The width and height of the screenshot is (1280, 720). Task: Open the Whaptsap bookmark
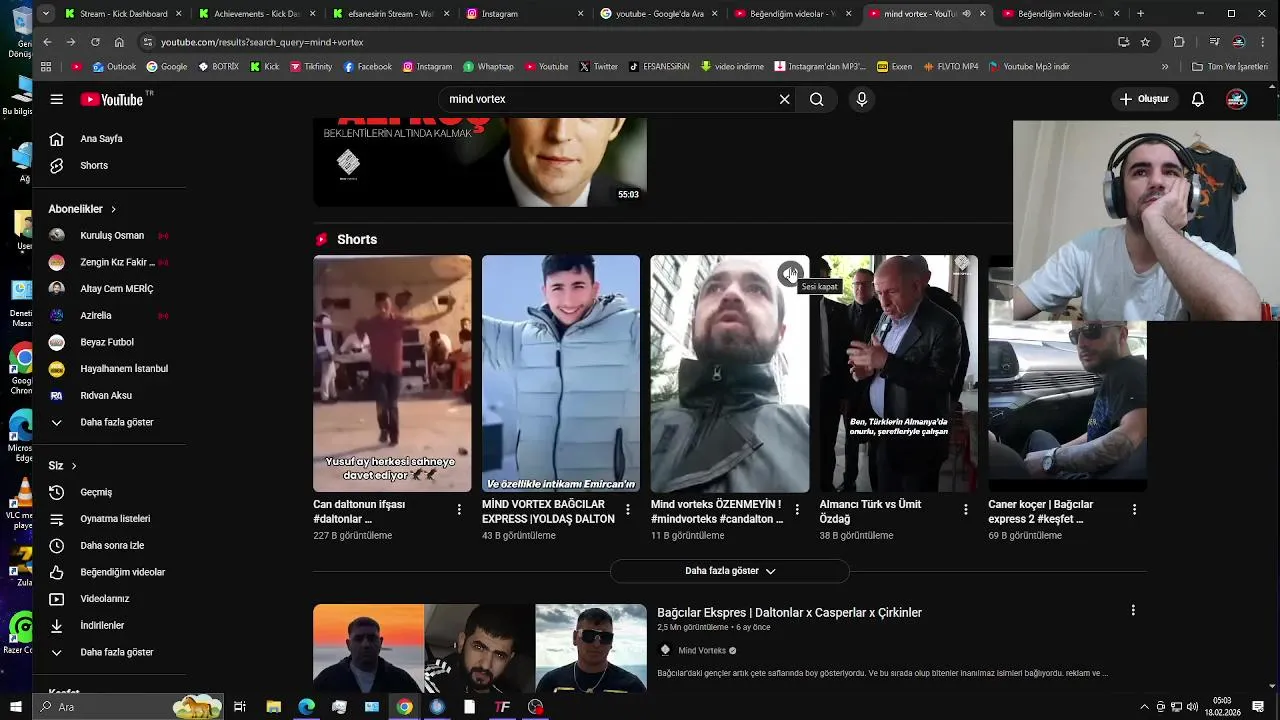[488, 67]
